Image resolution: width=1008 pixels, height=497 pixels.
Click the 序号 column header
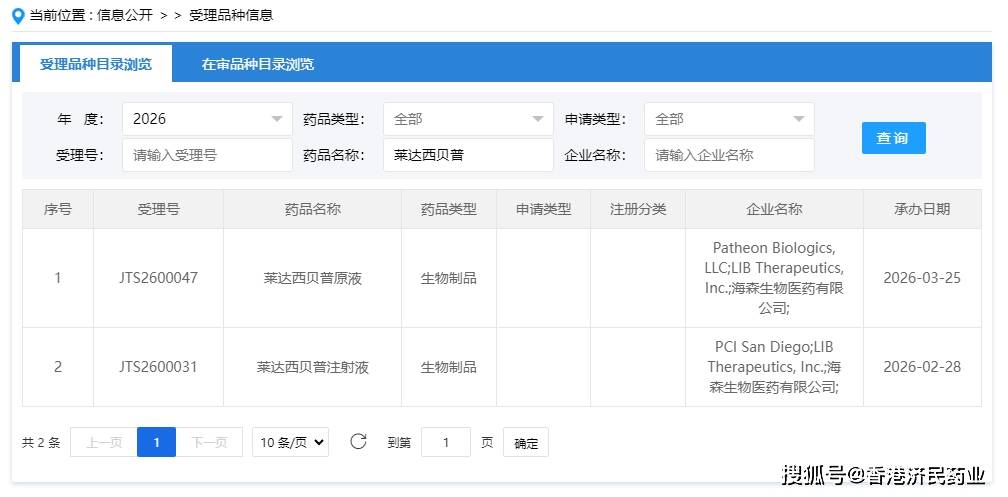click(58, 209)
